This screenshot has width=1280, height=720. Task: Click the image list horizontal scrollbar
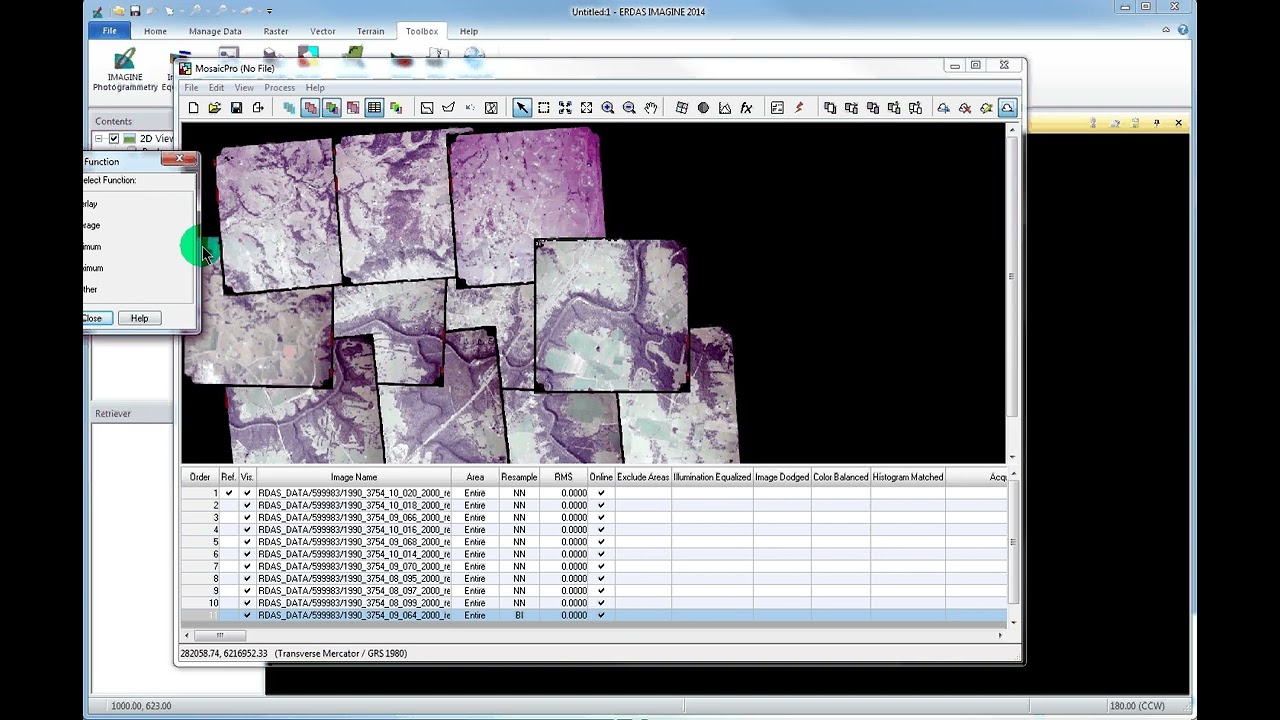click(593, 635)
